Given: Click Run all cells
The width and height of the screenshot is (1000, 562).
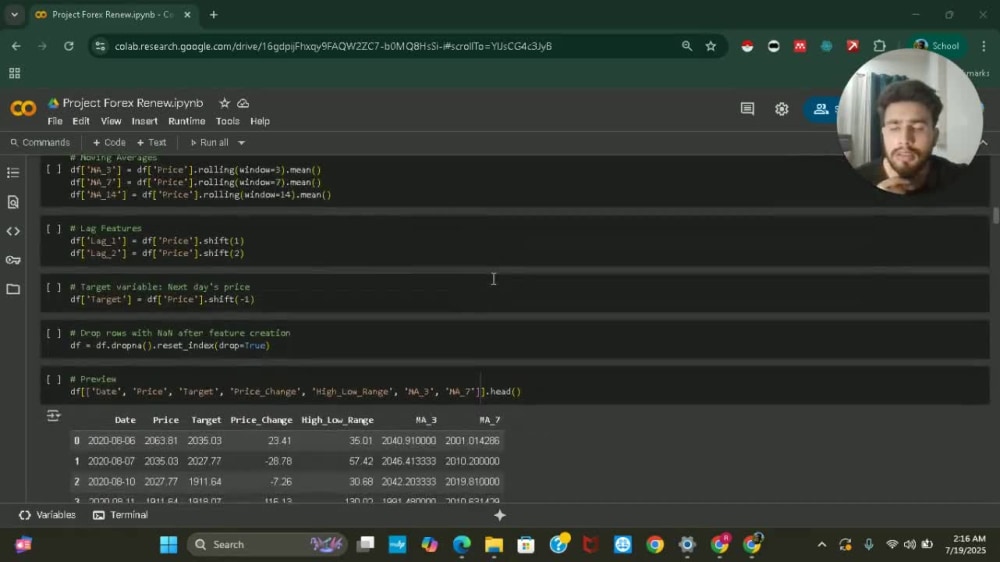Looking at the screenshot, I should (x=209, y=143).
